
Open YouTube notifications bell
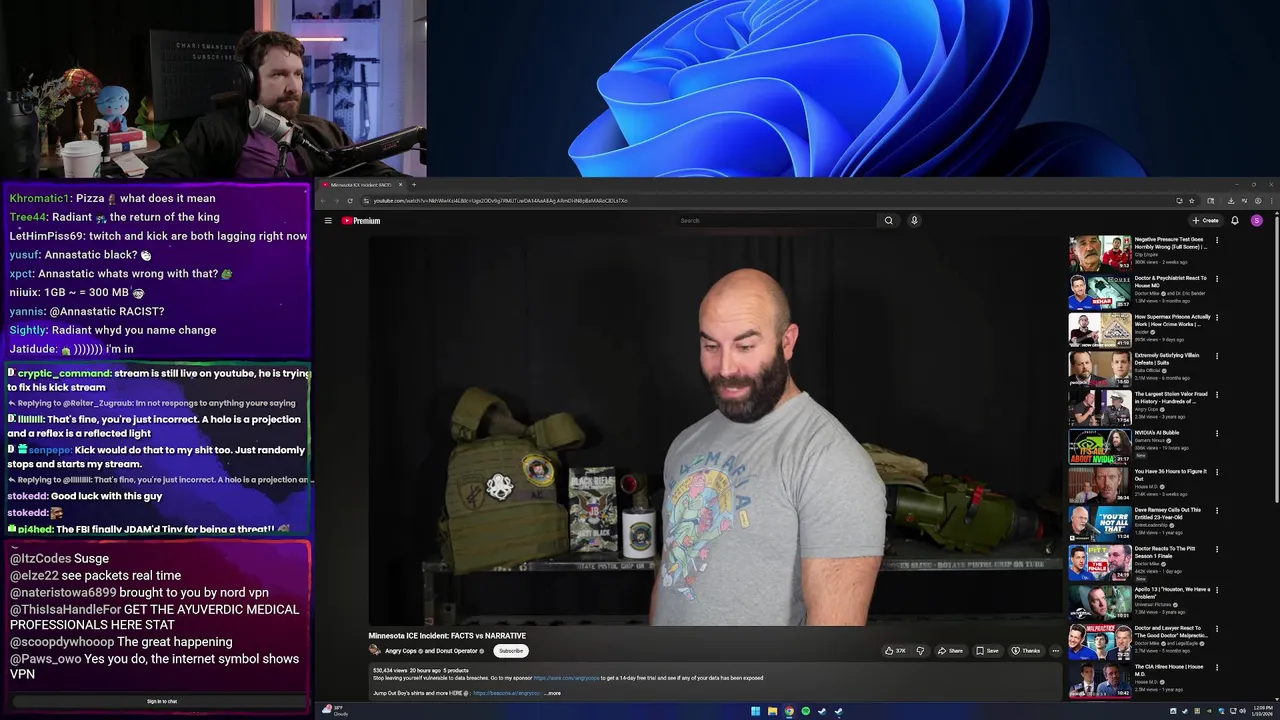click(x=1235, y=220)
